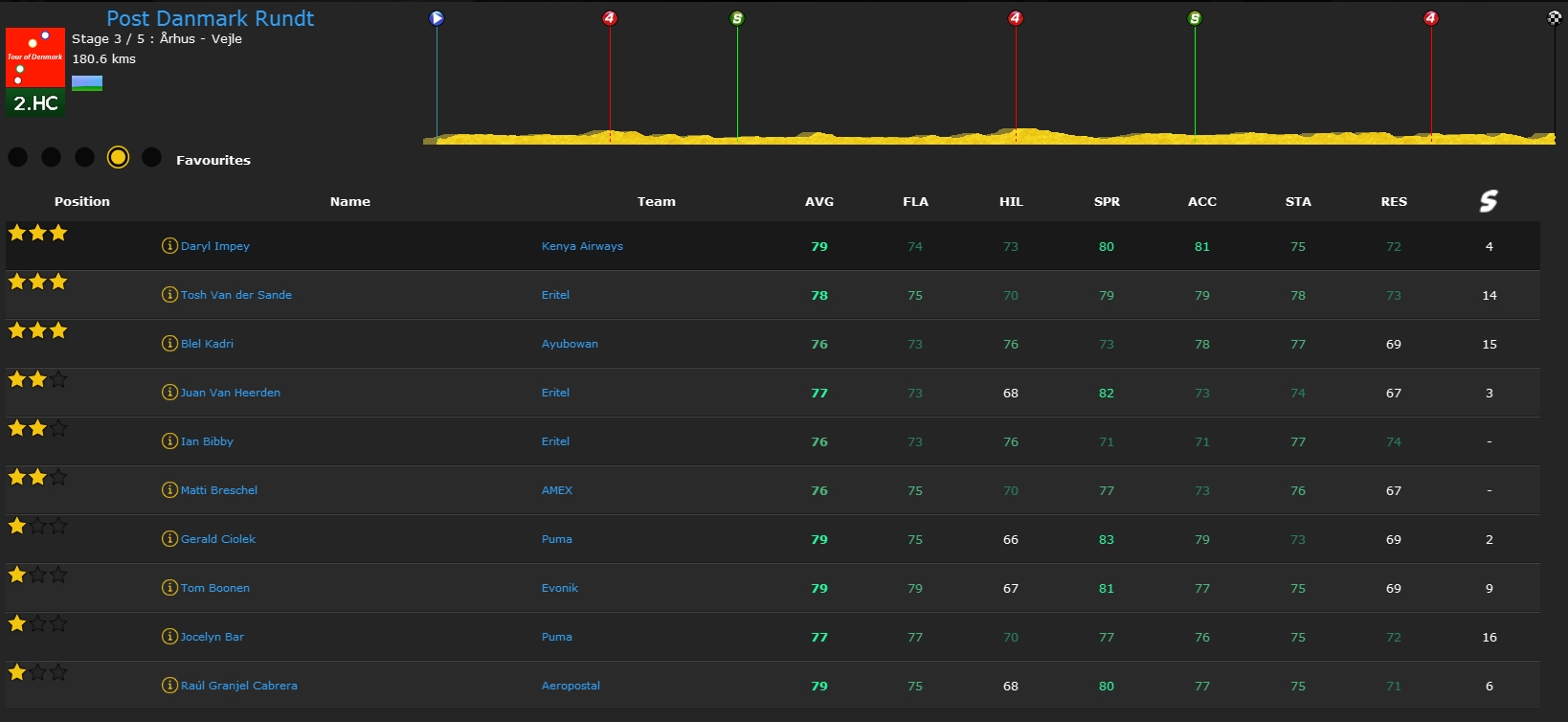Open the Evonik team page

(560, 588)
